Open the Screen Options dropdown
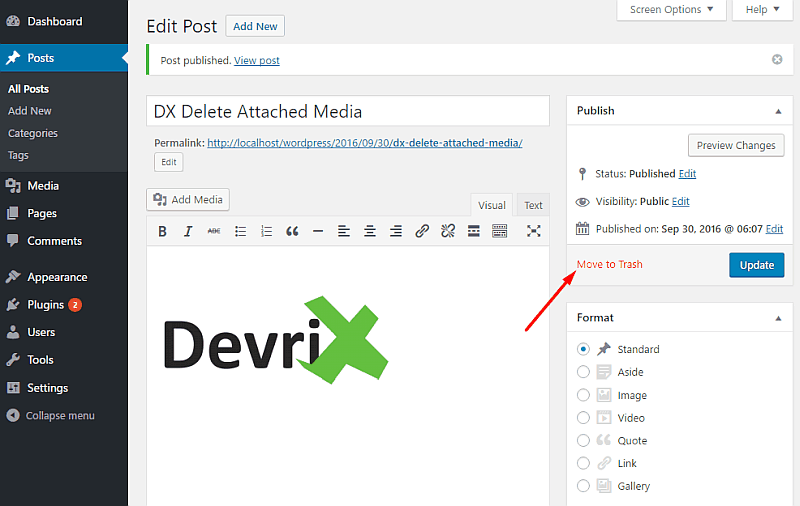This screenshot has width=800, height=506. tap(671, 10)
